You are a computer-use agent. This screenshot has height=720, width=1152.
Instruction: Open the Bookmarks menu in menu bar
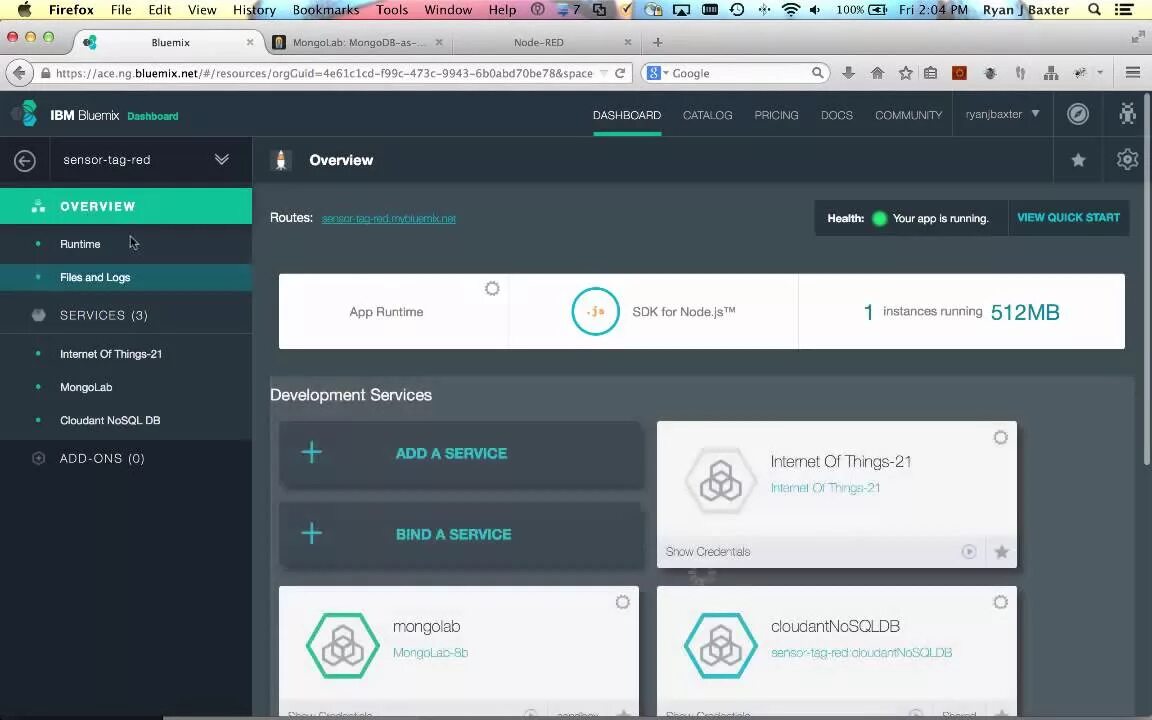click(x=325, y=10)
